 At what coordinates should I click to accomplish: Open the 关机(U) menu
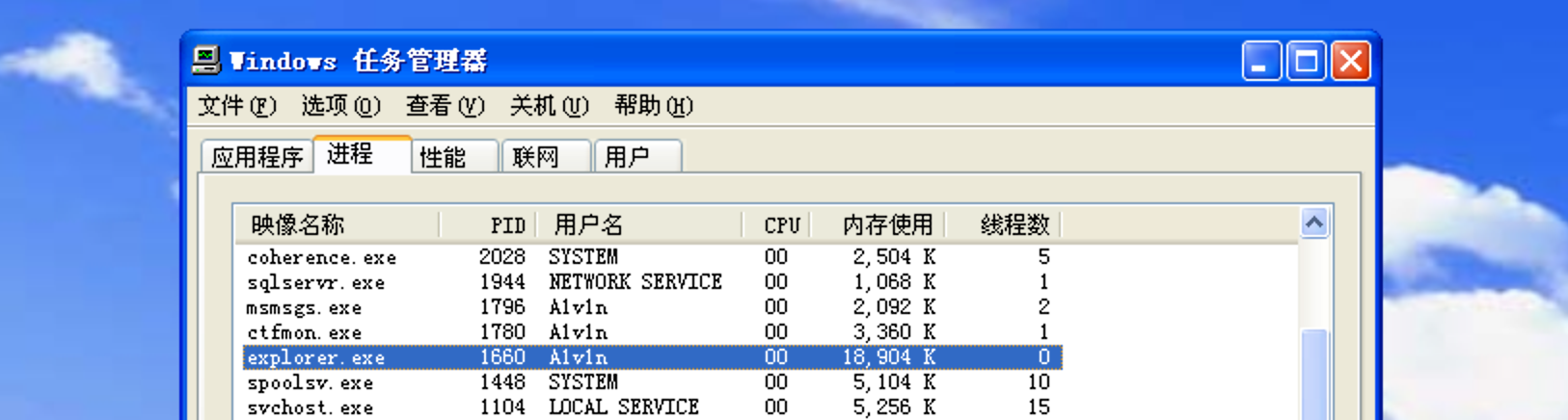(550, 106)
